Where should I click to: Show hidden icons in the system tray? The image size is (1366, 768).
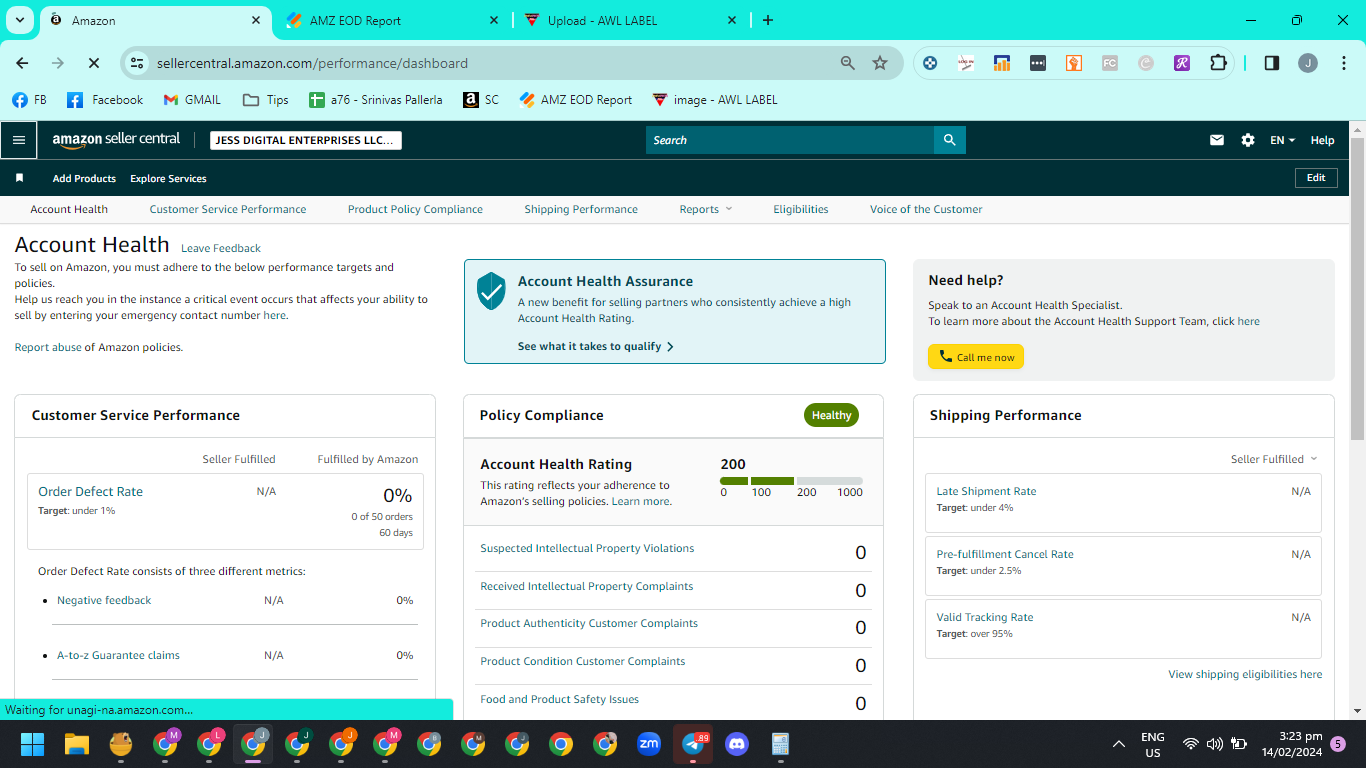1119,744
